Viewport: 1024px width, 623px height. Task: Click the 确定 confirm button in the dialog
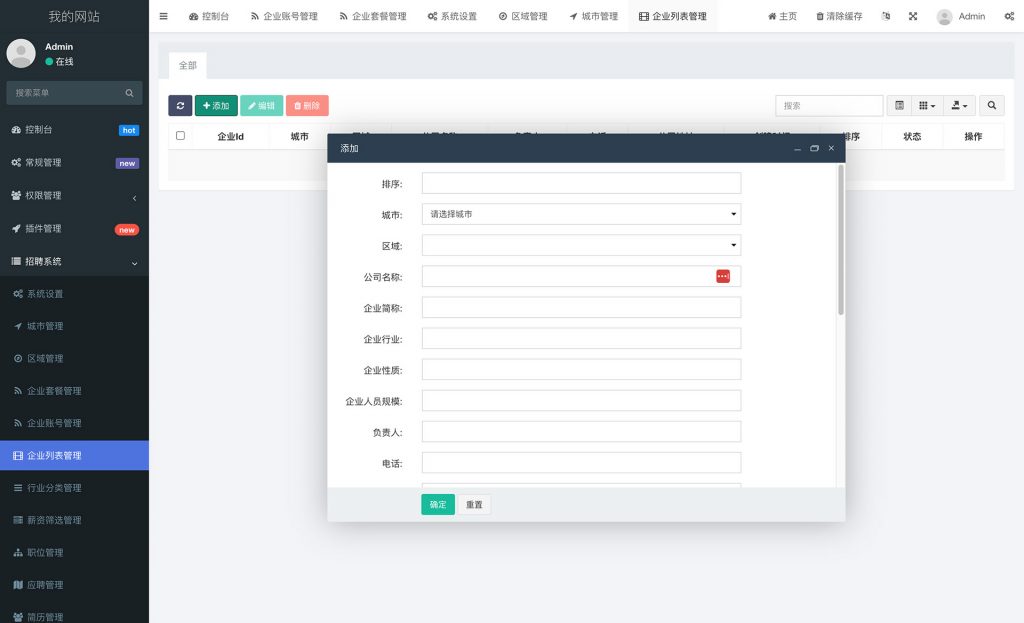coord(437,504)
